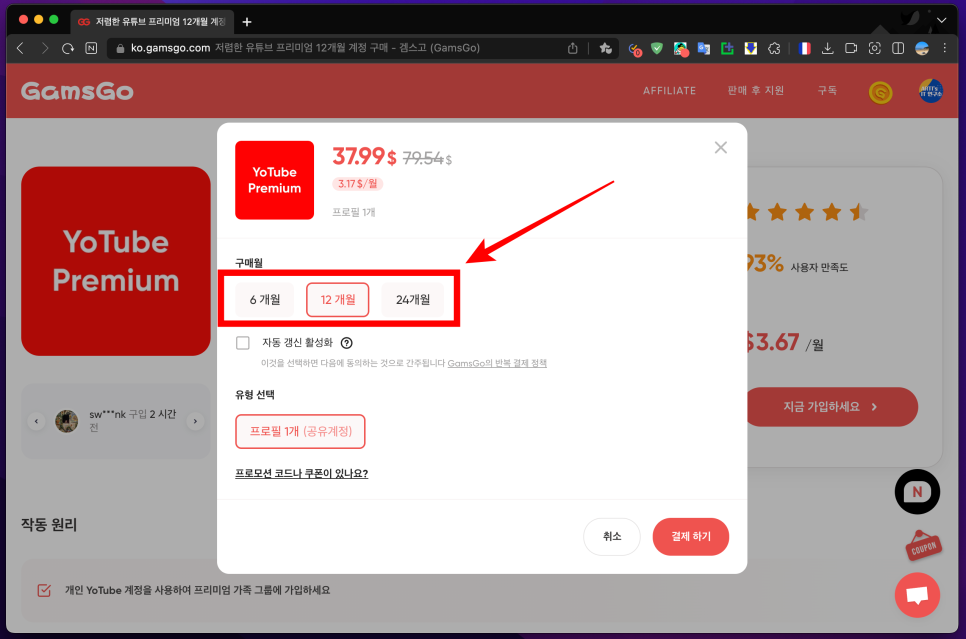Open 판매 후 지원 menu item
Screen dimensions: 966x639
(755, 91)
